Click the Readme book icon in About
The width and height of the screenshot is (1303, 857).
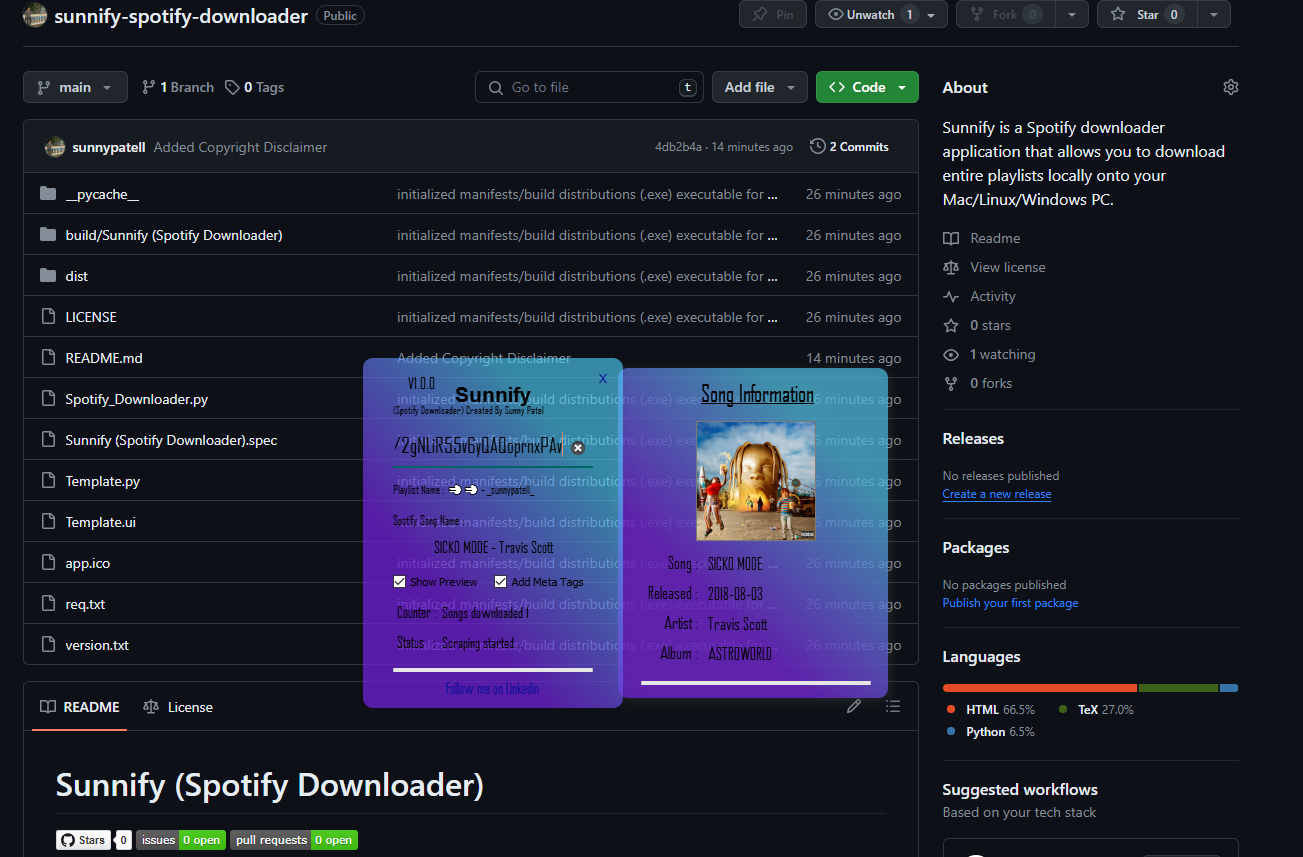coord(951,238)
